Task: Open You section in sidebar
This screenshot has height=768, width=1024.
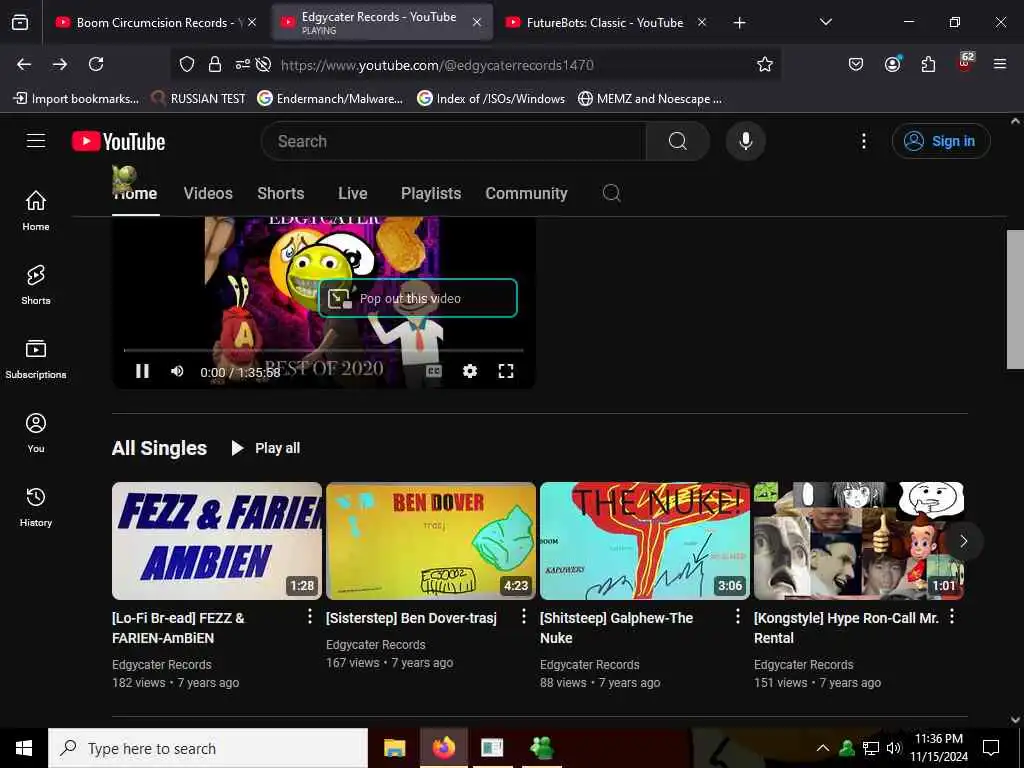Action: [36, 433]
